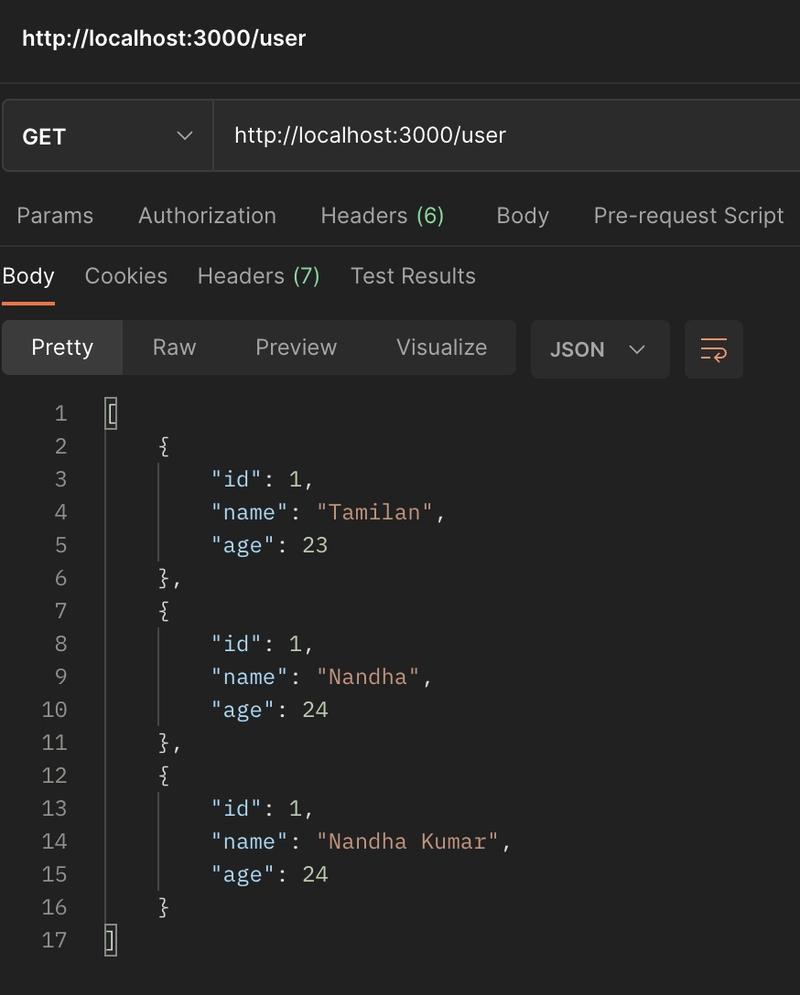Viewport: 800px width, 995px height.
Task: Click the opening bracket on line 1
Action: (x=111, y=414)
